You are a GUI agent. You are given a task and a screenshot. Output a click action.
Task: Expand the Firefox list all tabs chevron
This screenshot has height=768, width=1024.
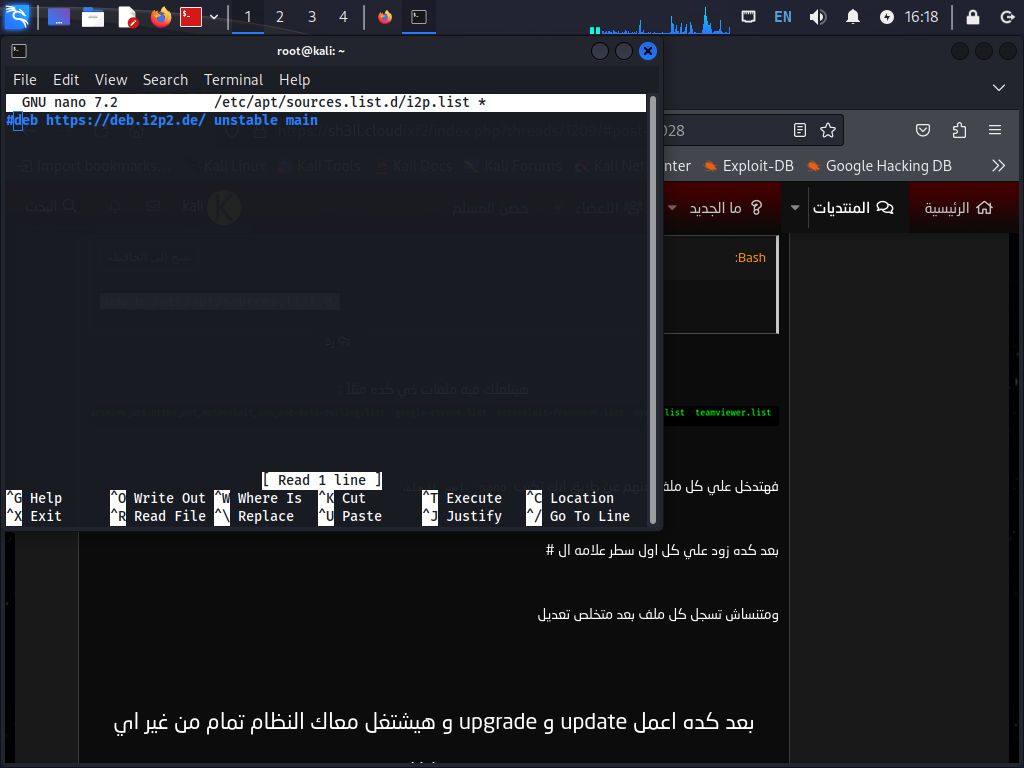[x=999, y=88]
